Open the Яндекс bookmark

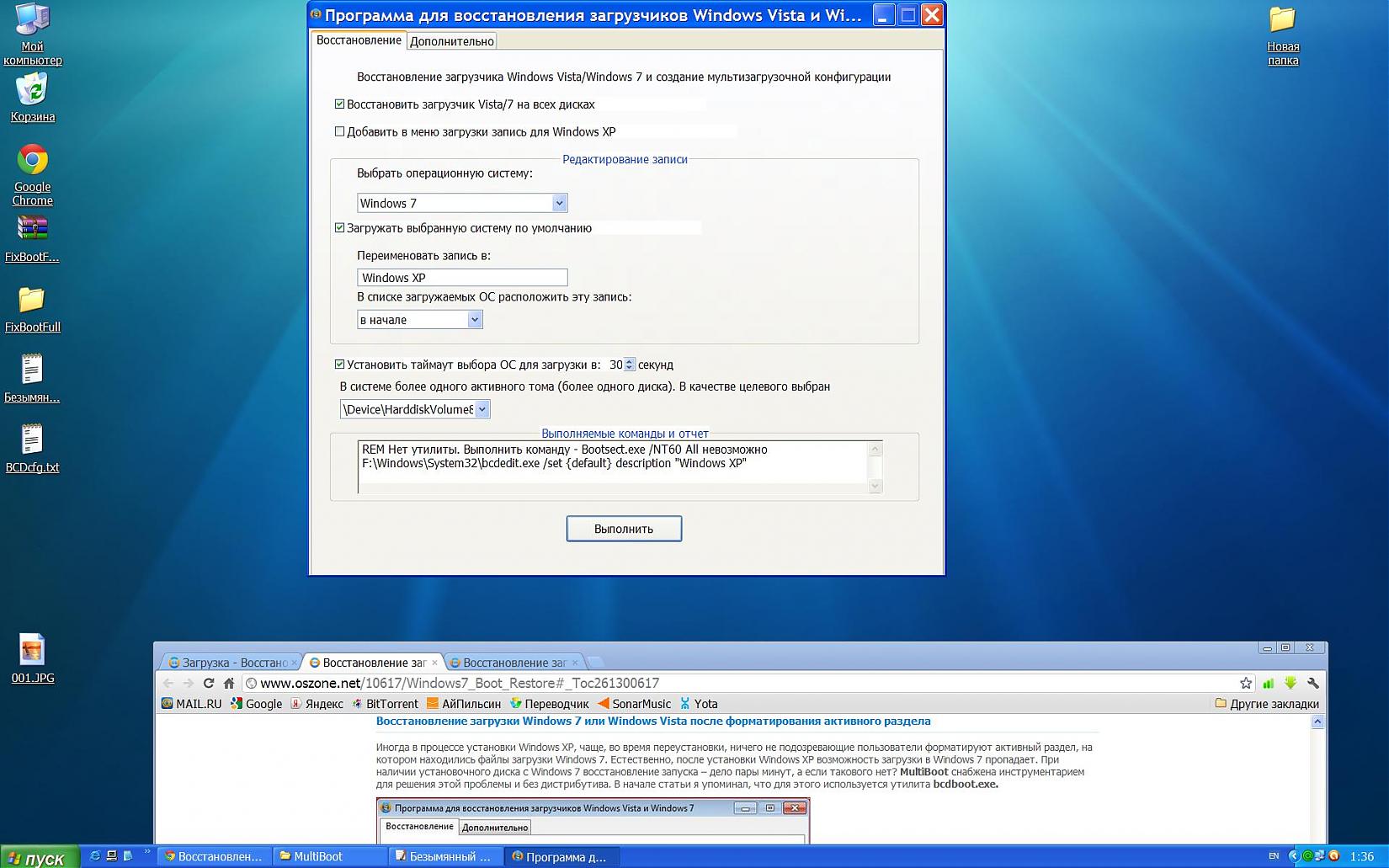pyautogui.click(x=317, y=704)
